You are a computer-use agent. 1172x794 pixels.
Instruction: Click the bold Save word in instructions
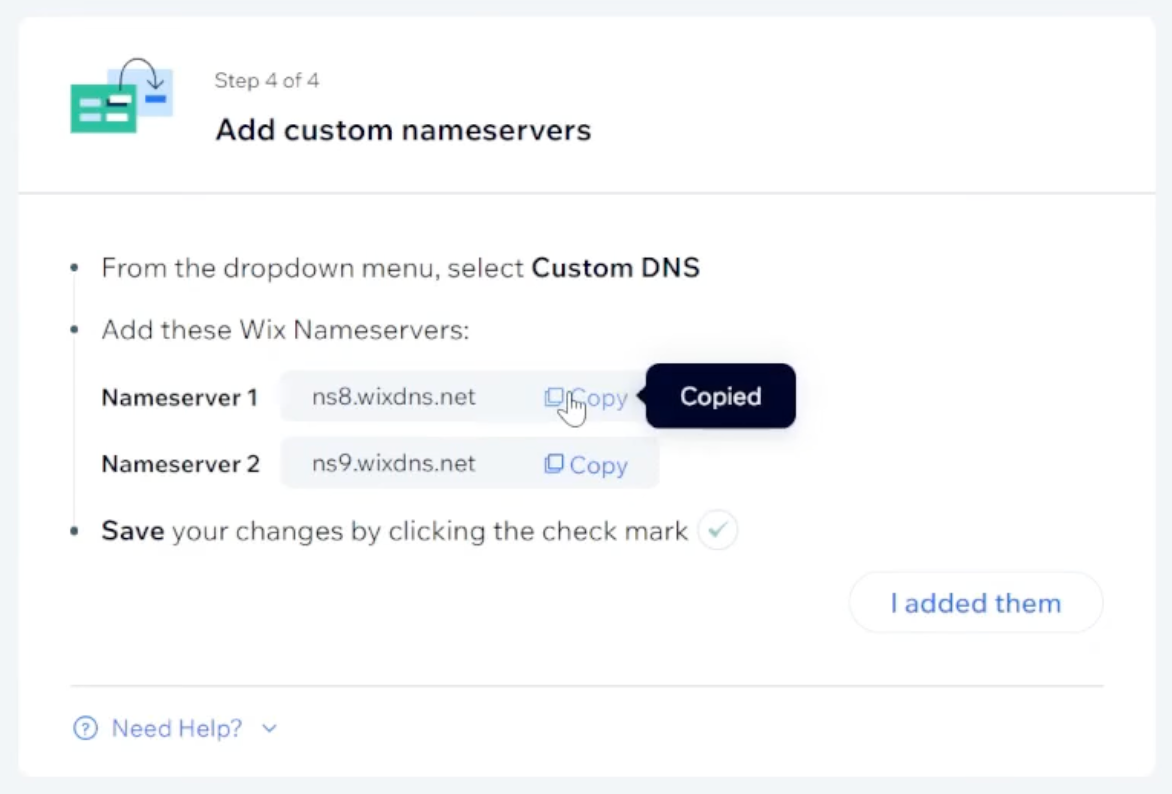(x=133, y=531)
